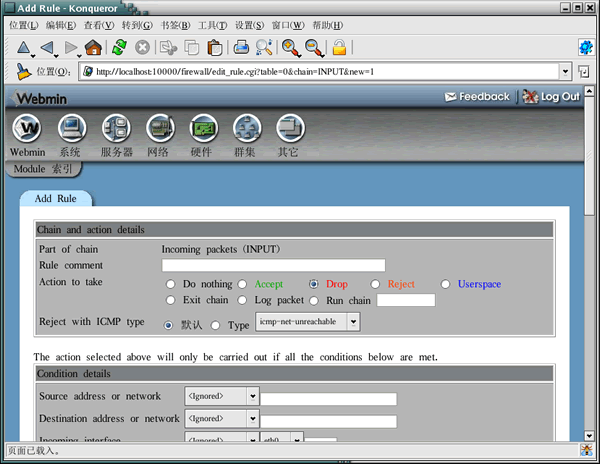Open Find in page magnifier icon

[x=264, y=47]
